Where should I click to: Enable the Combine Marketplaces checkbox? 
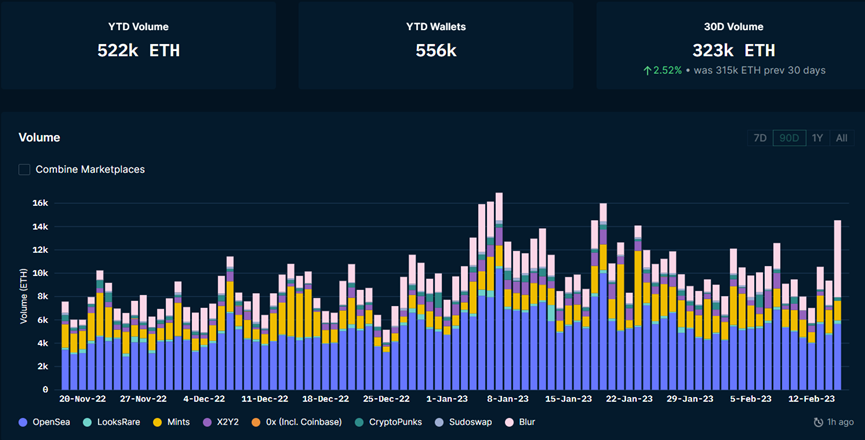click(24, 169)
